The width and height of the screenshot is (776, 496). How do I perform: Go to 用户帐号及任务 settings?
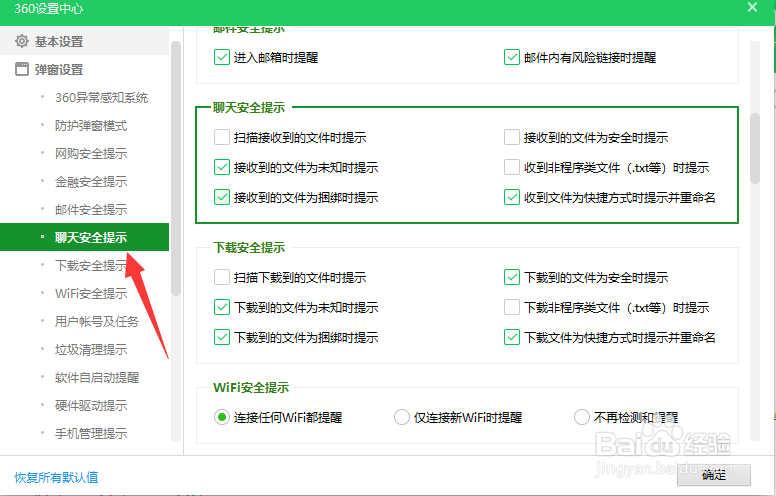point(97,322)
